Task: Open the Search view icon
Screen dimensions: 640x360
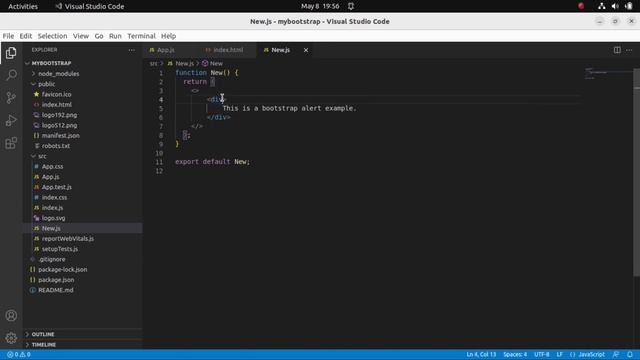Action: 11,75
